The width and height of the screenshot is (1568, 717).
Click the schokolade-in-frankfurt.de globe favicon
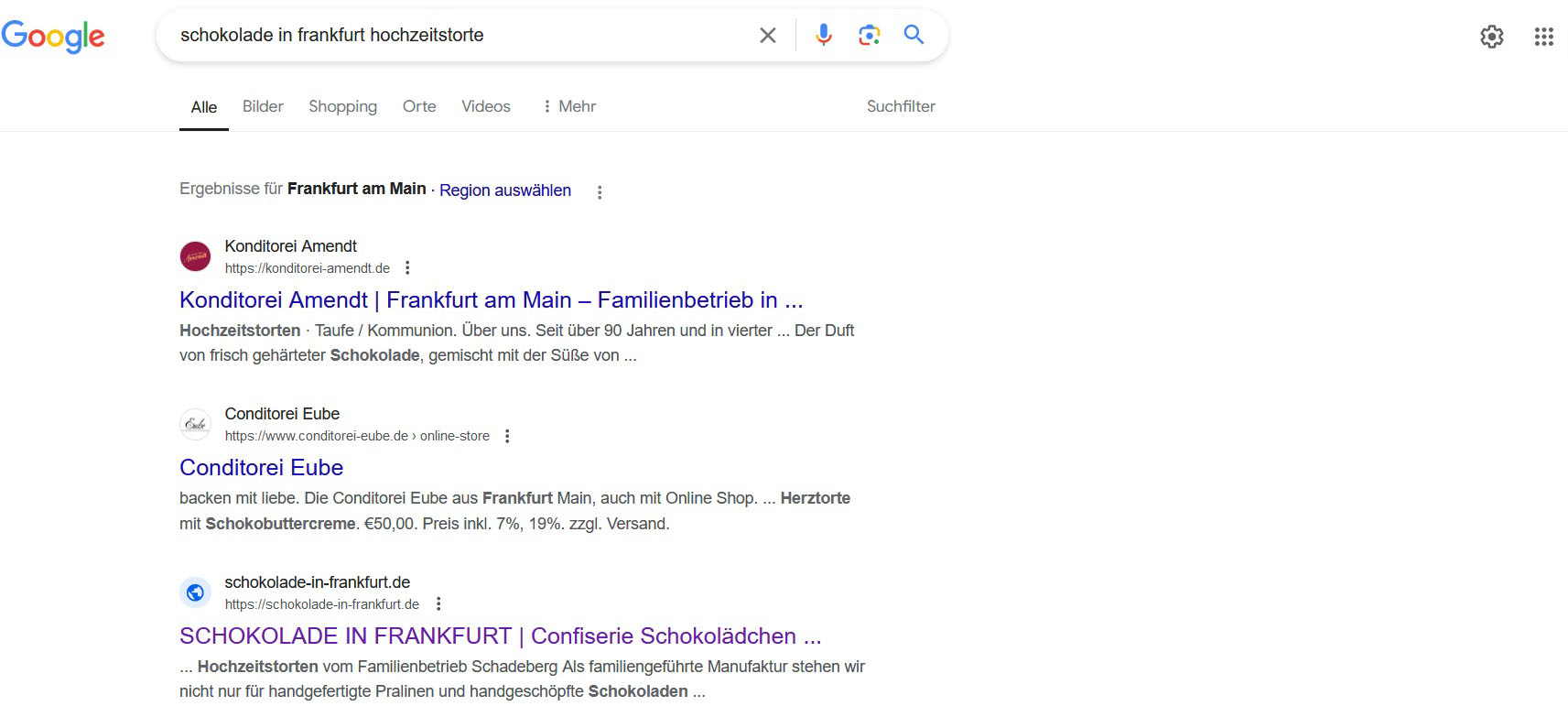195,592
